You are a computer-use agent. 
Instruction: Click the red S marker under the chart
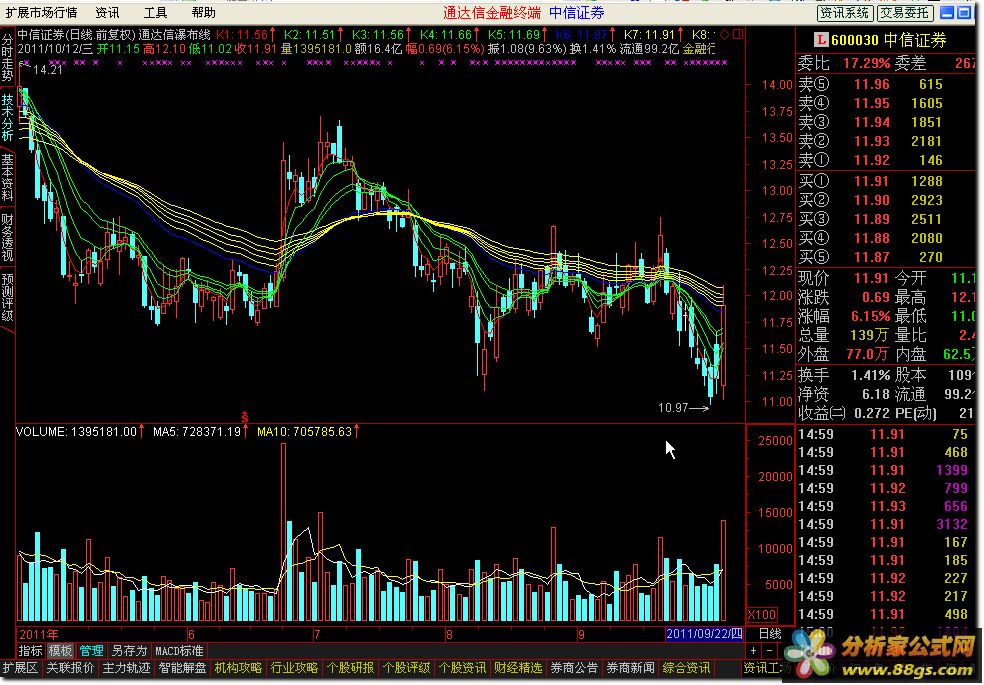tap(245, 417)
